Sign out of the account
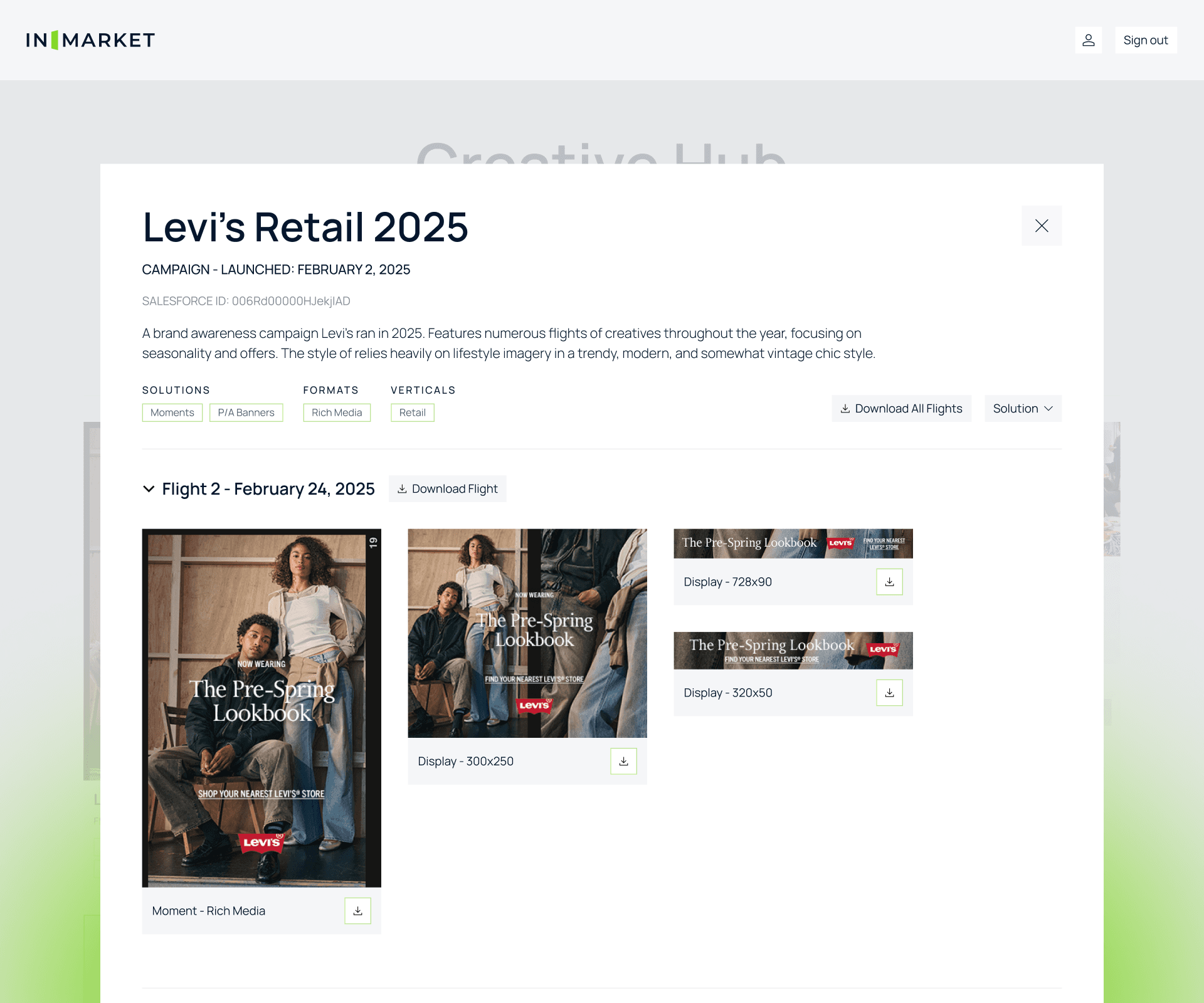The height and width of the screenshot is (1003, 1204). (x=1145, y=40)
